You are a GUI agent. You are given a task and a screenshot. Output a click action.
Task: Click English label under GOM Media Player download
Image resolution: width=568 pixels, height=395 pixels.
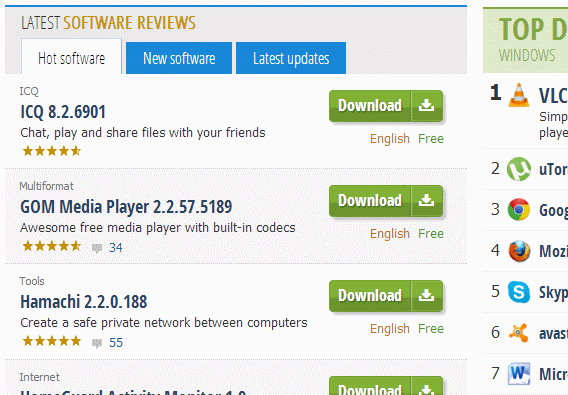pos(390,234)
